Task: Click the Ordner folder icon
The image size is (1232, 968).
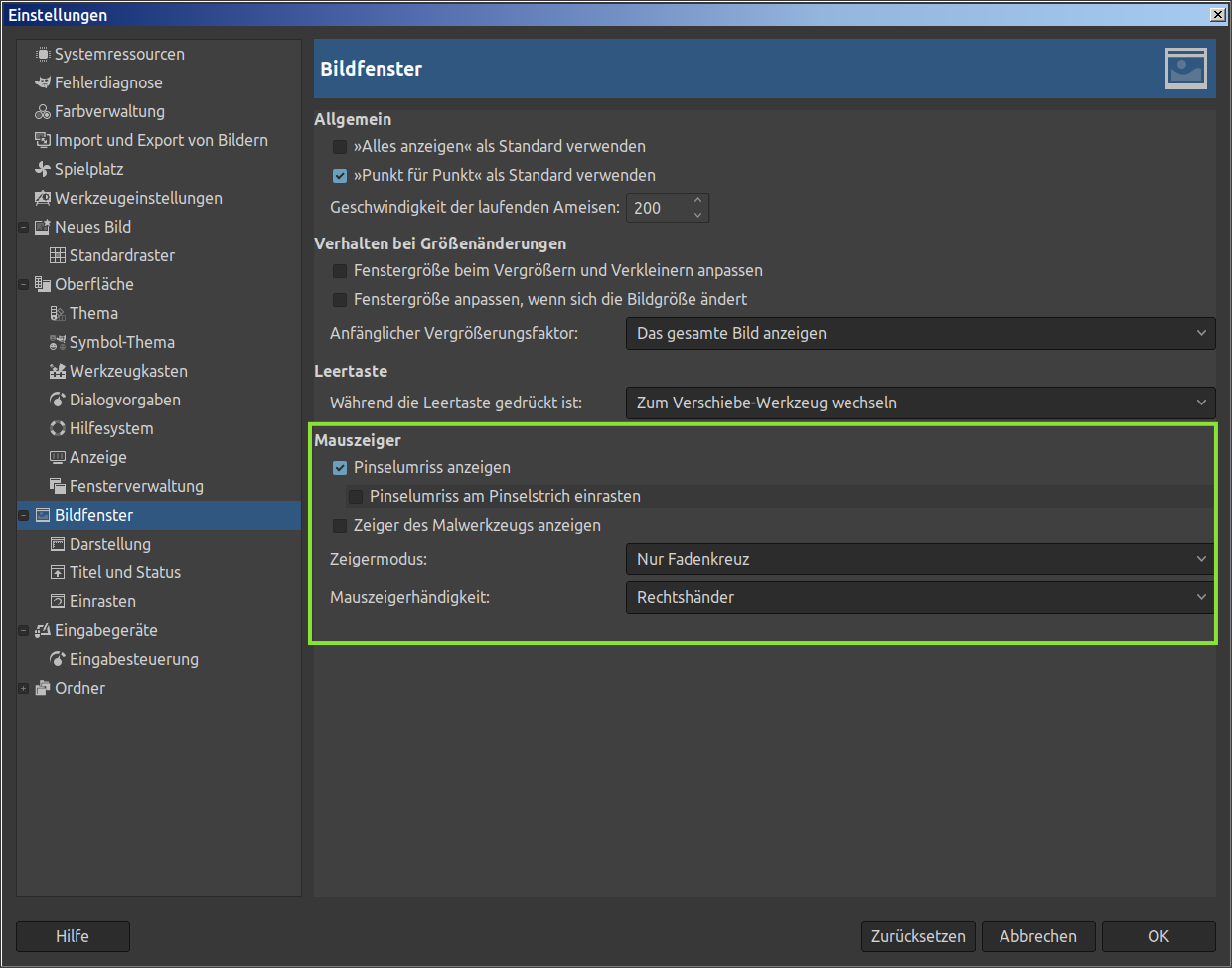Action: click(x=43, y=688)
